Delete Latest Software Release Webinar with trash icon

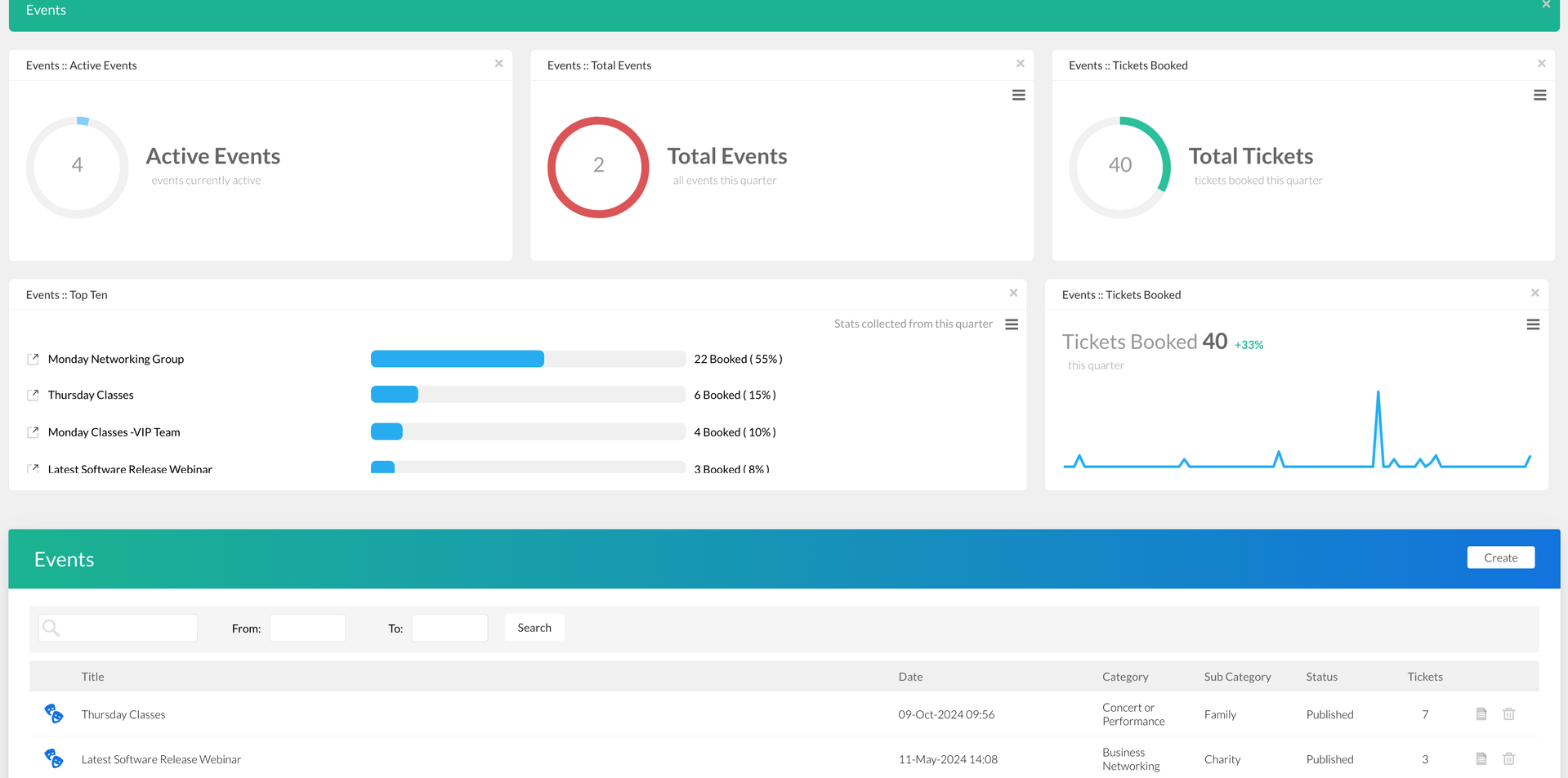click(x=1508, y=758)
